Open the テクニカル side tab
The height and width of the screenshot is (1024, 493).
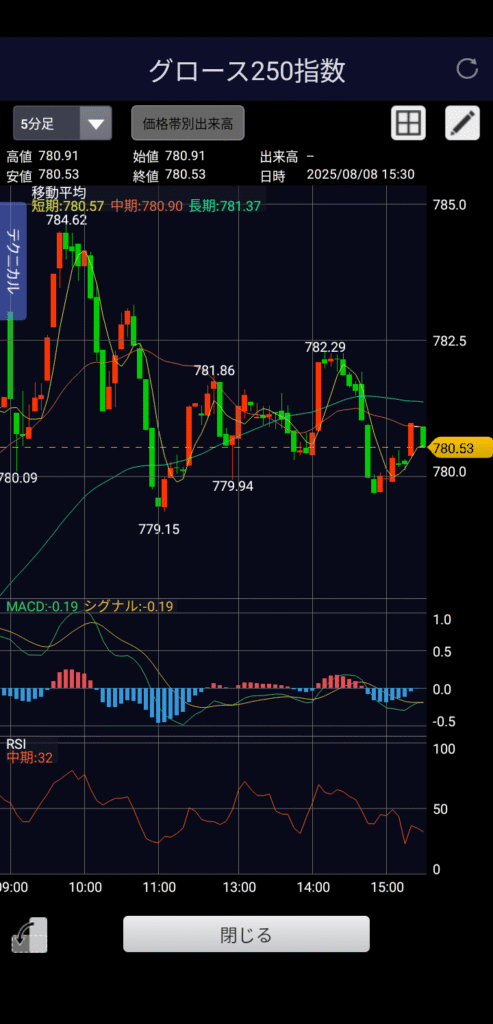click(13, 261)
